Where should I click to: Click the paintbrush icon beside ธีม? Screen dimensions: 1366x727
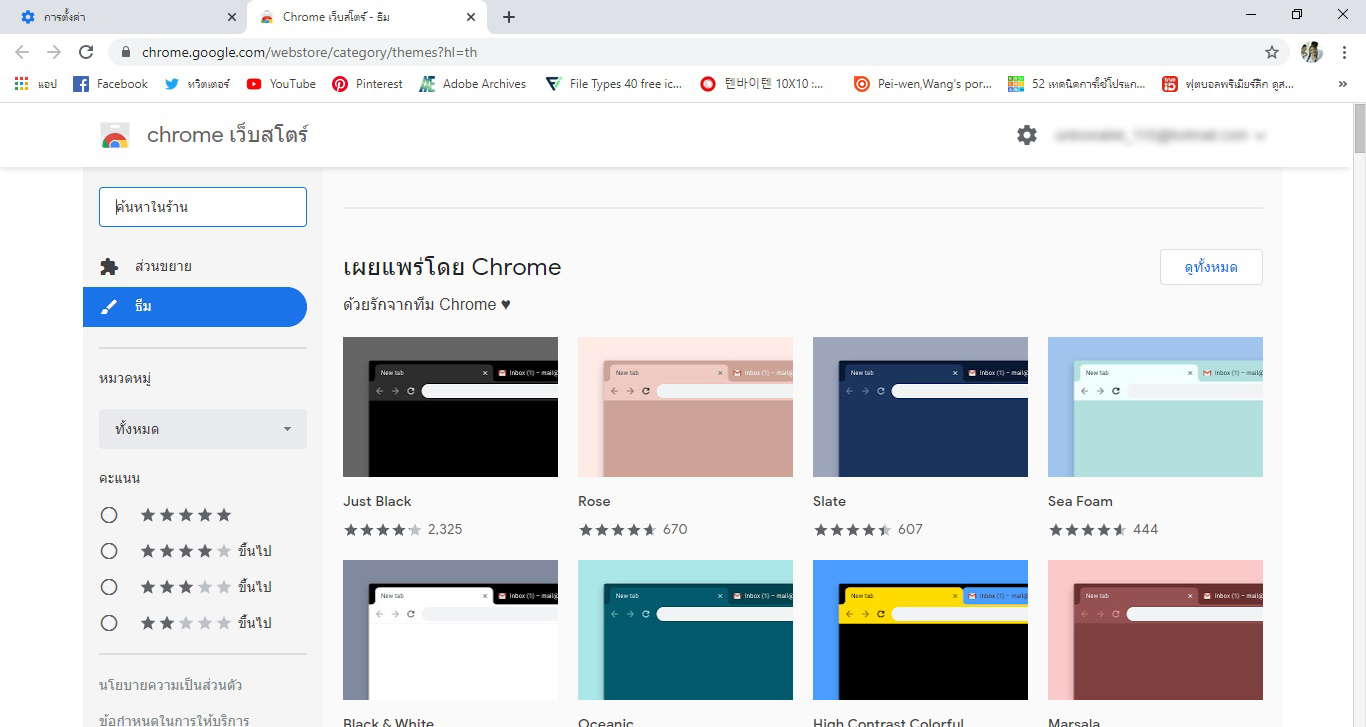[x=110, y=307]
